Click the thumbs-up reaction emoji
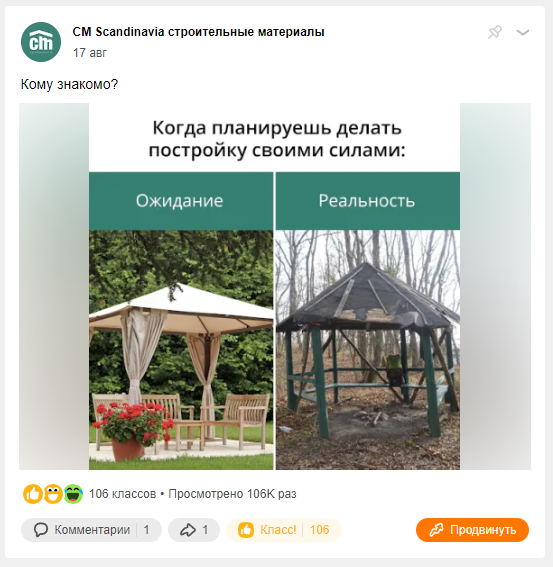 33,494
